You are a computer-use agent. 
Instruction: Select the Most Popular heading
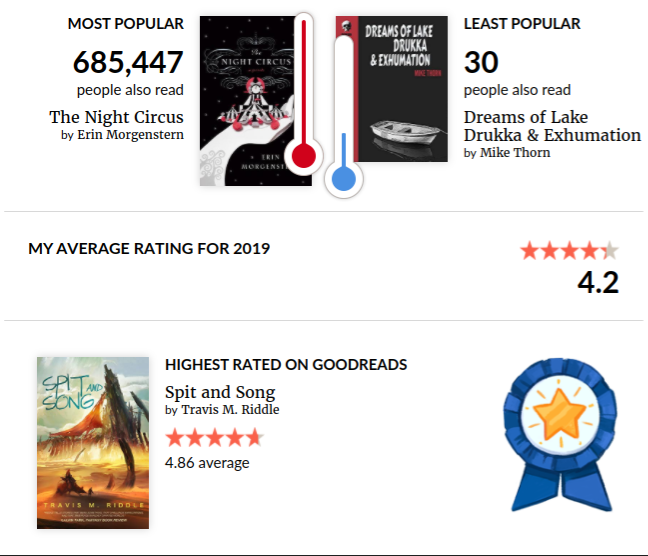(126, 23)
